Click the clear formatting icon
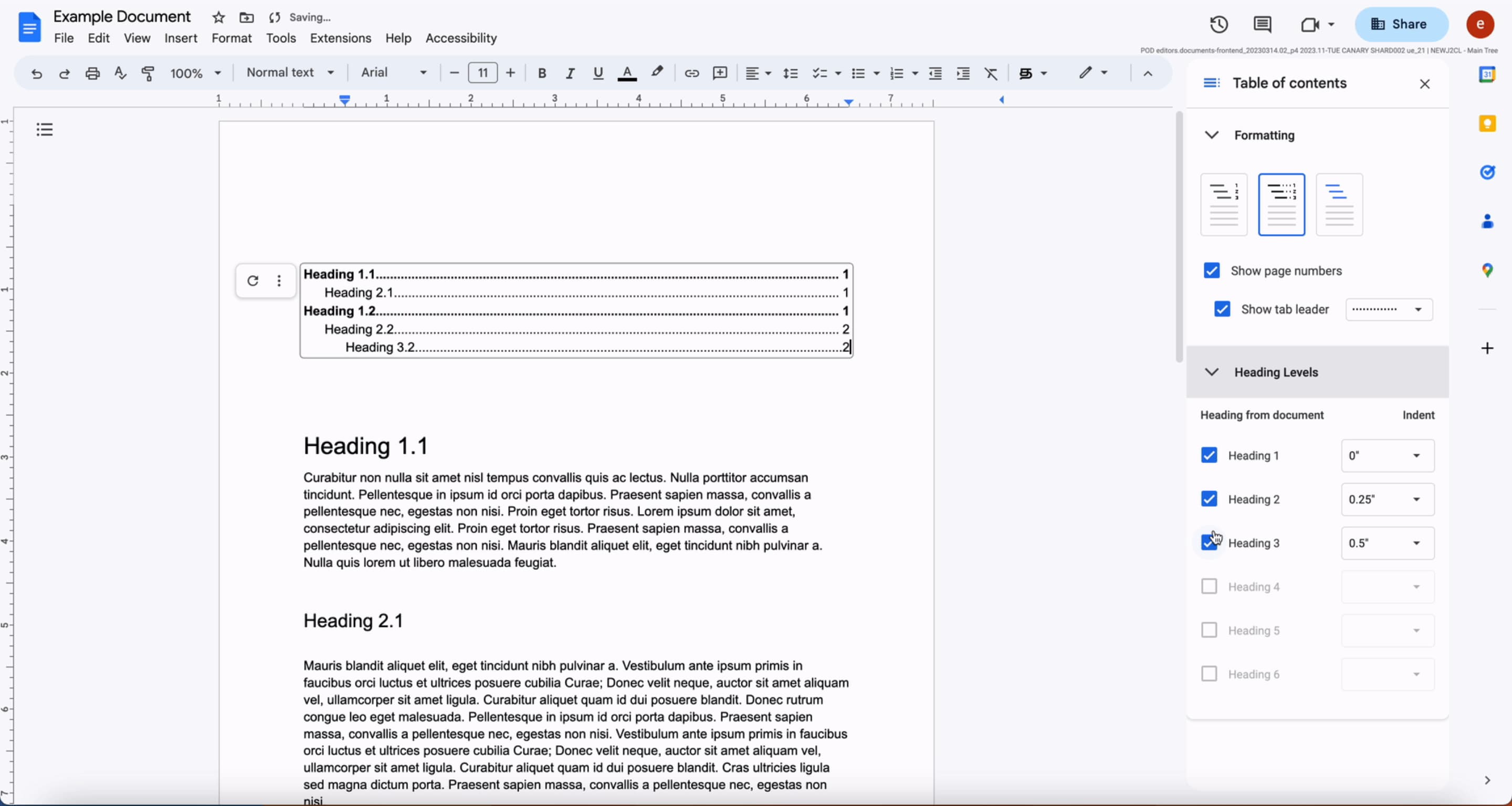Image resolution: width=1512 pixels, height=806 pixels. (991, 74)
